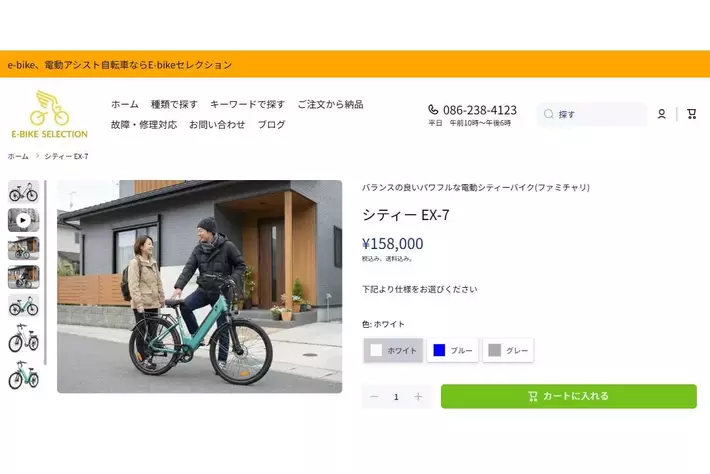The image size is (710, 474).
Task: Play the product video thumbnail
Action: tap(24, 220)
